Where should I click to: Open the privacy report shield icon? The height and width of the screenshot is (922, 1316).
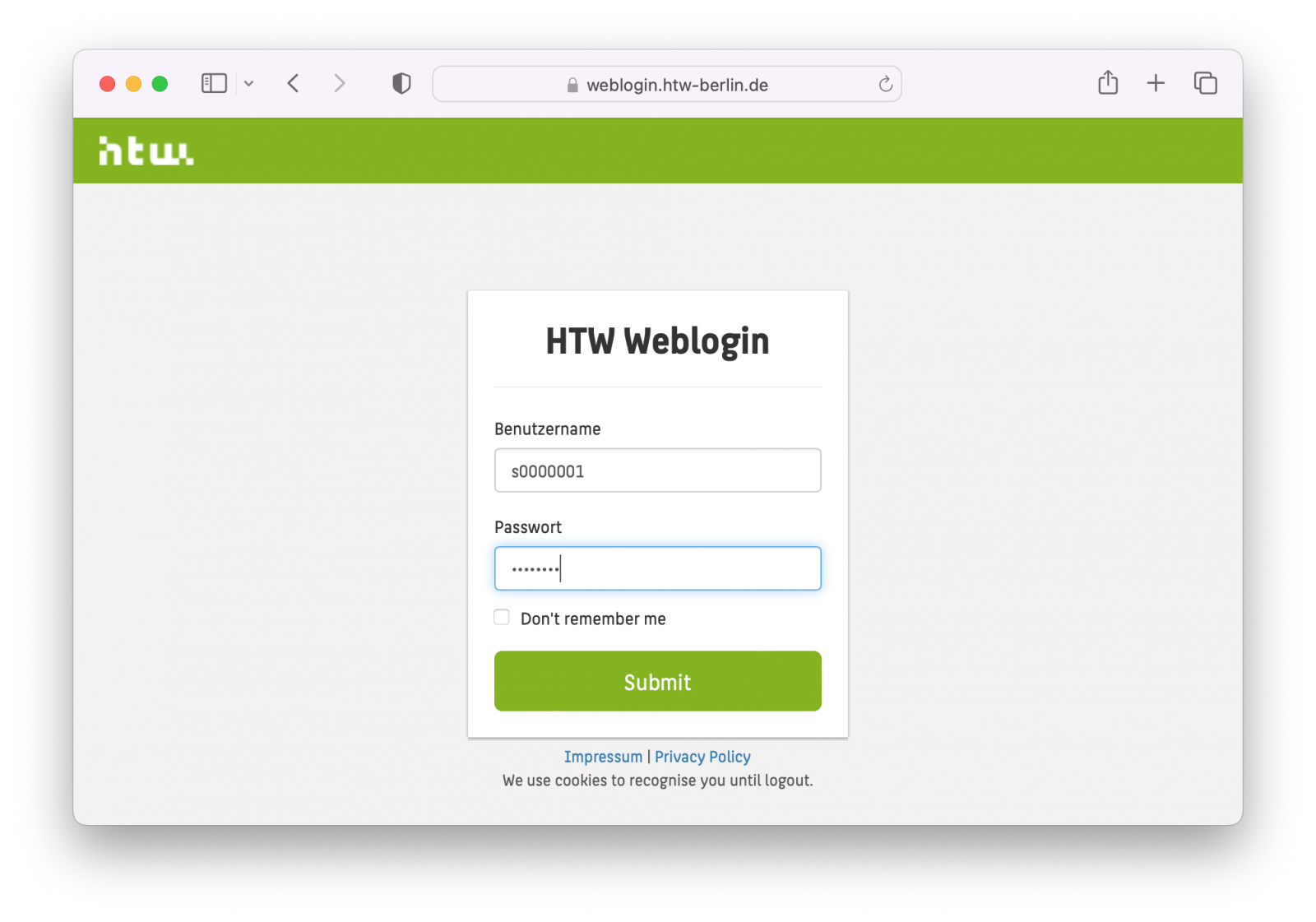[x=401, y=83]
